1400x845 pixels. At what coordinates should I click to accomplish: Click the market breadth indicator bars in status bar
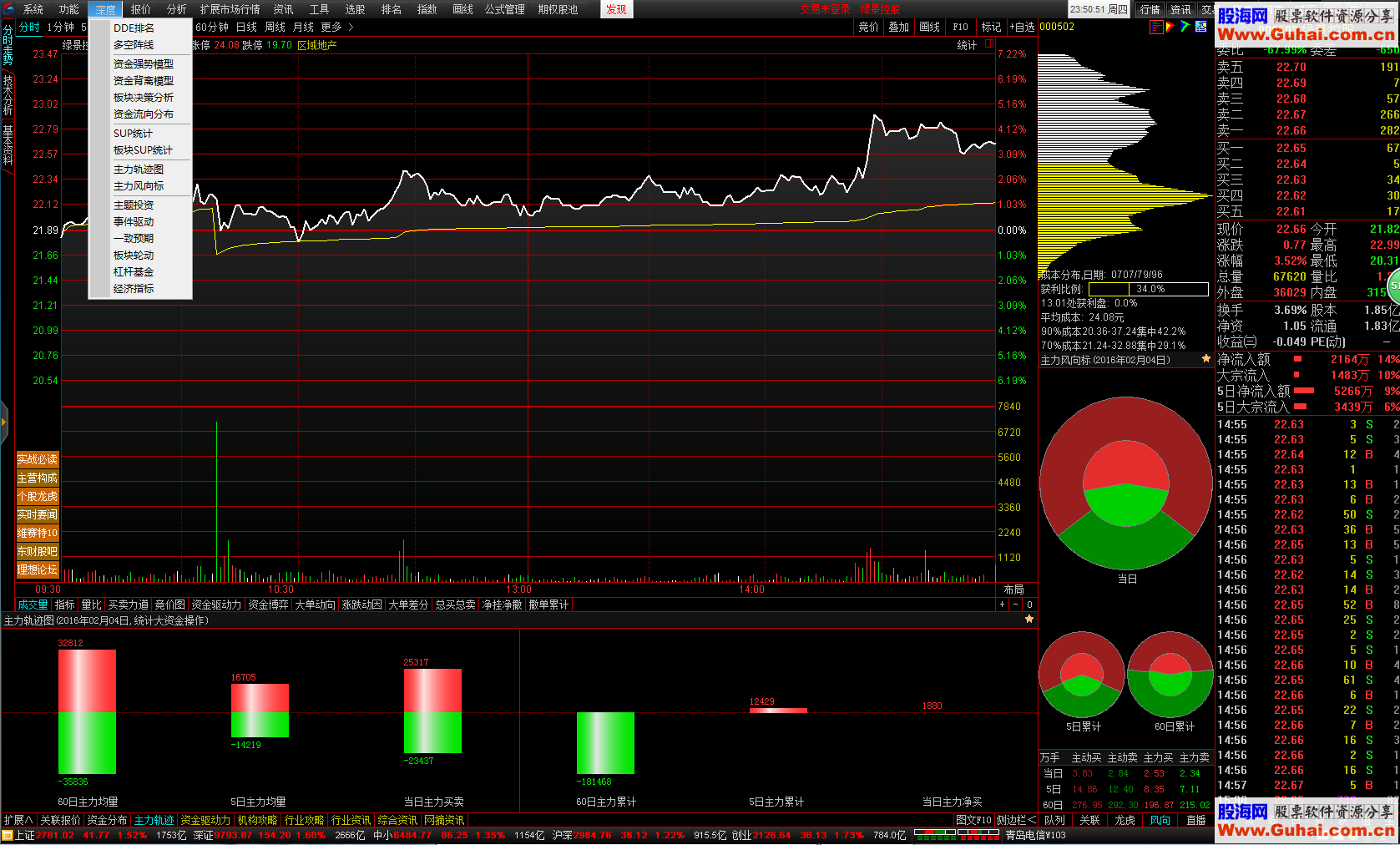[956, 835]
